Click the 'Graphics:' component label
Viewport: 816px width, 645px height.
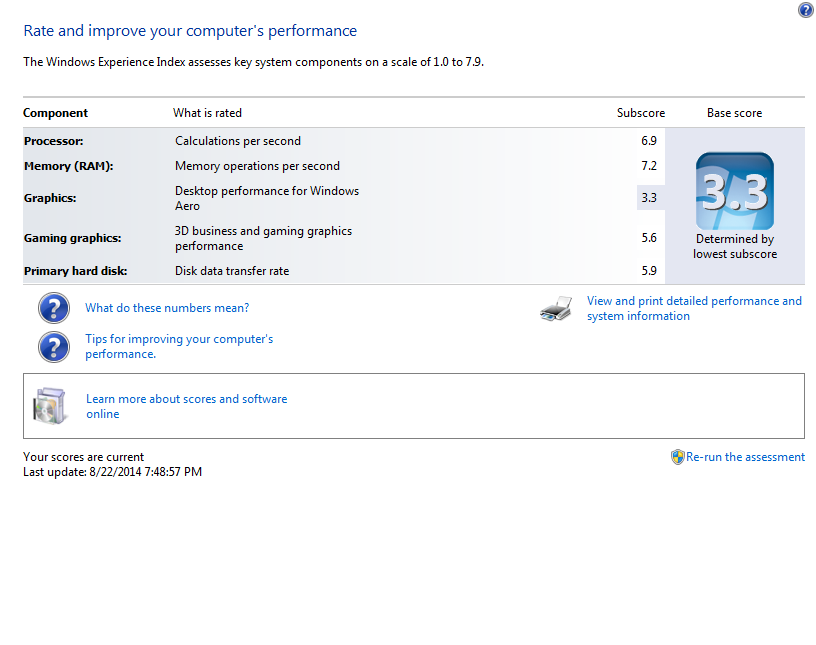(x=50, y=198)
